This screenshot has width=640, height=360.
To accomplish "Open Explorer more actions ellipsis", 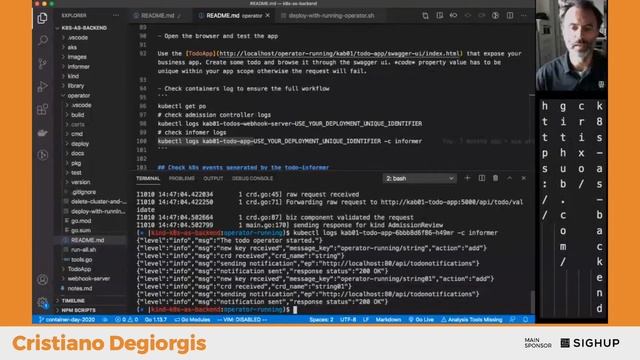I will point(116,16).
